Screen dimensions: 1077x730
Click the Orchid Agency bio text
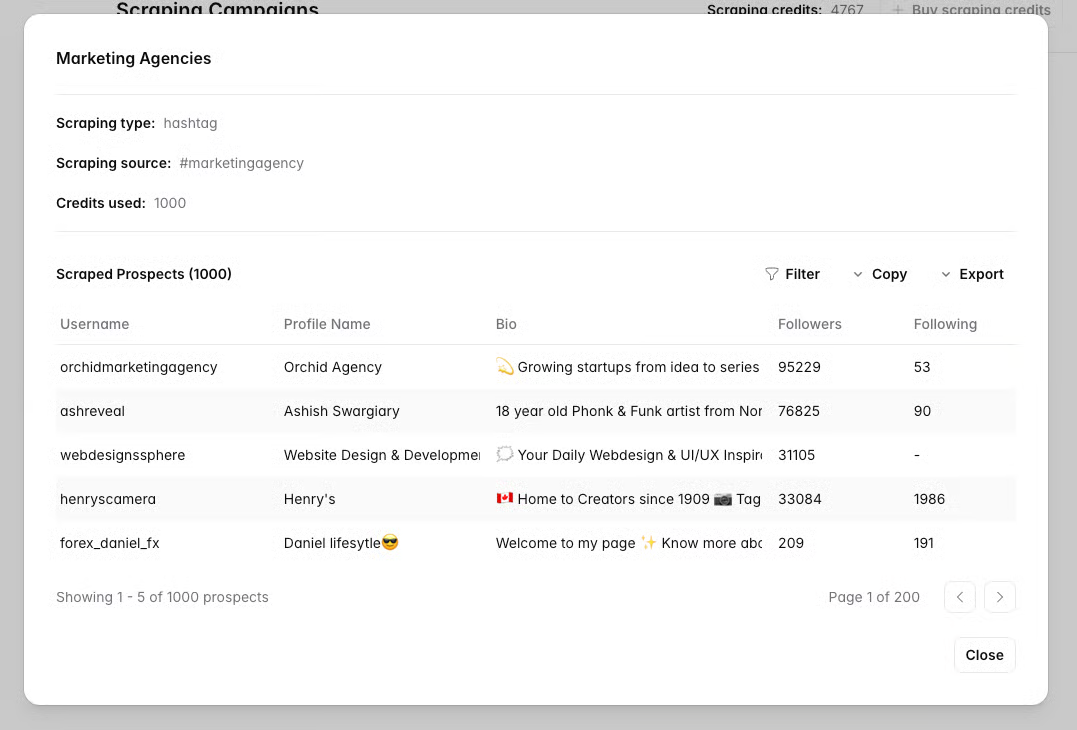pos(628,367)
